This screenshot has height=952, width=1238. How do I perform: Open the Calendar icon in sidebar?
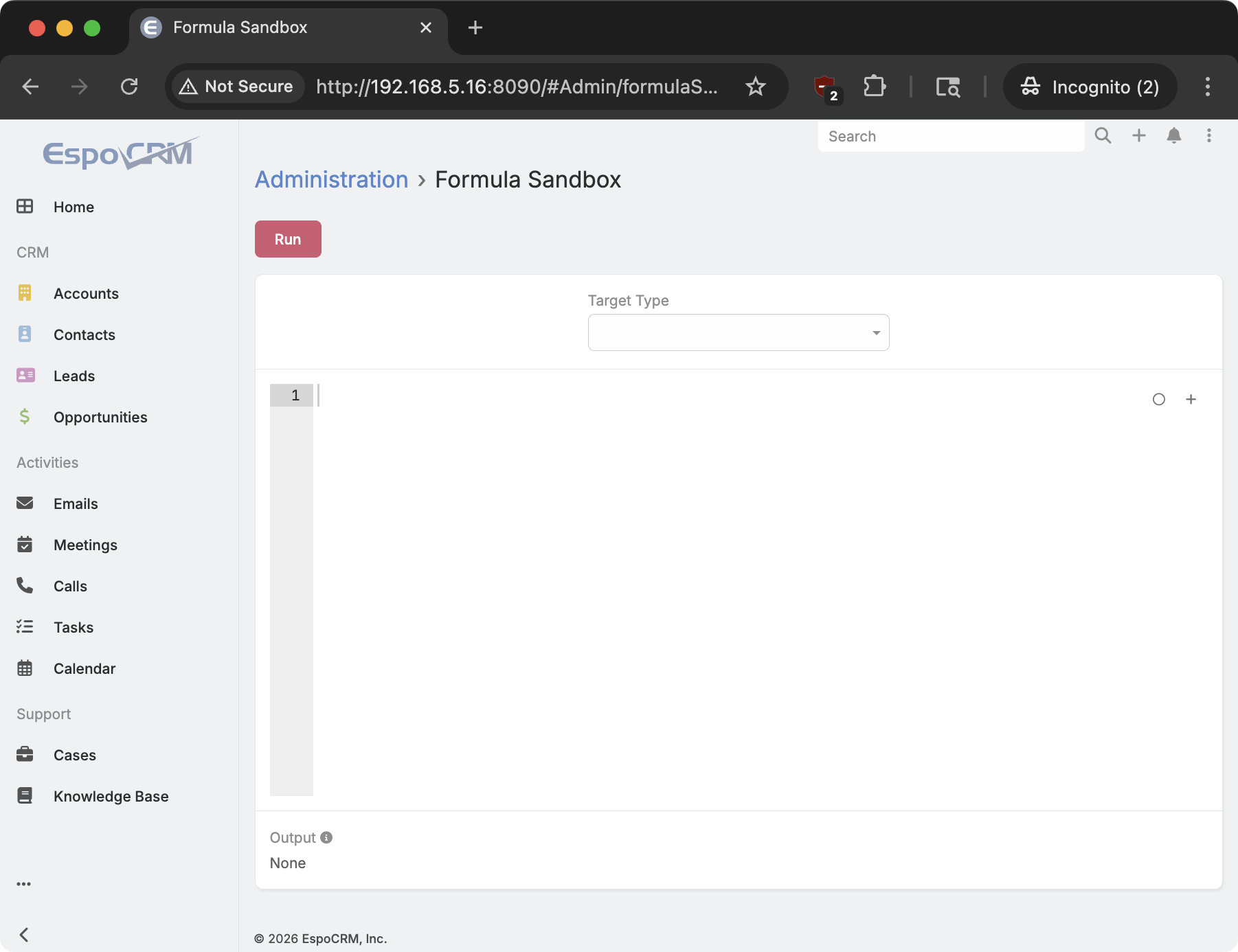[x=25, y=668]
